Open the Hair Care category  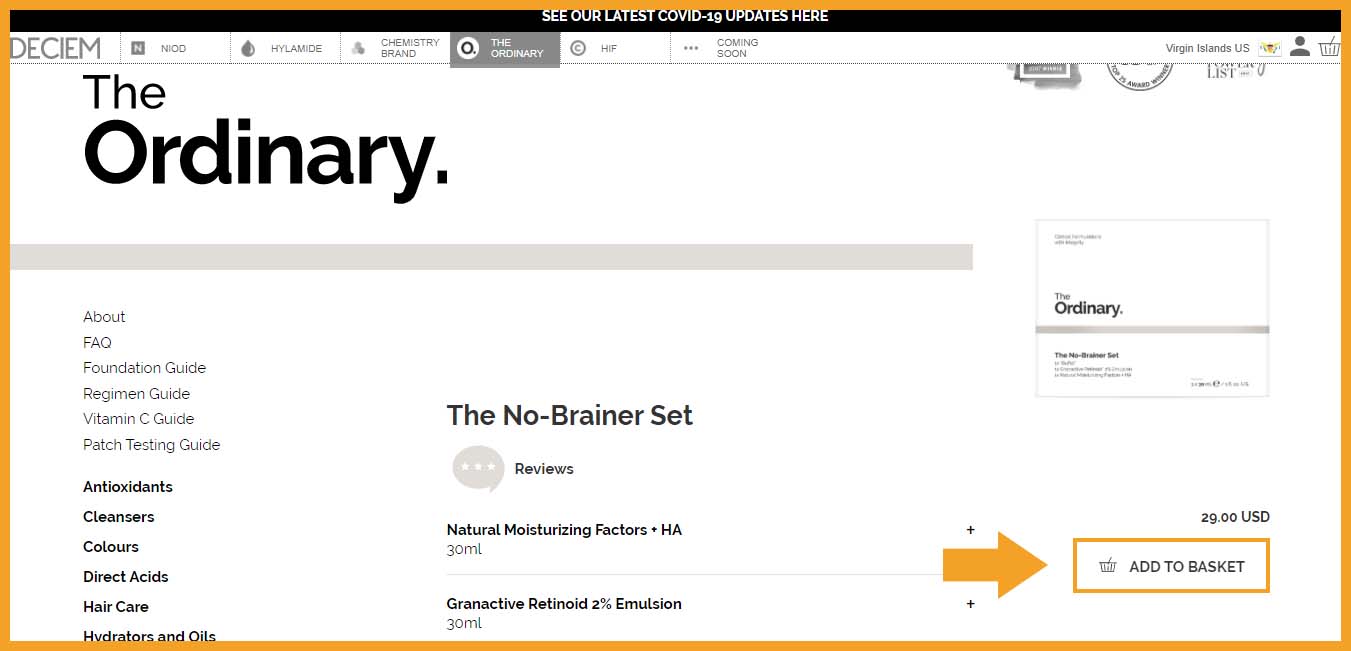tap(115, 607)
